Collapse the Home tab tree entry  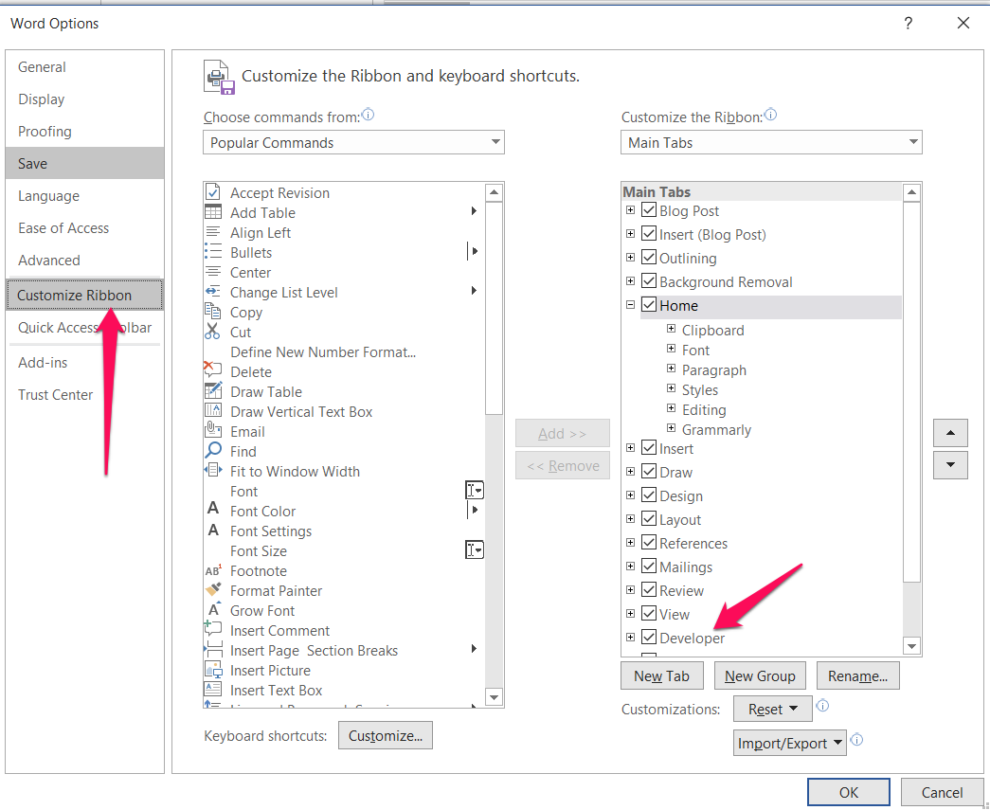tap(630, 305)
